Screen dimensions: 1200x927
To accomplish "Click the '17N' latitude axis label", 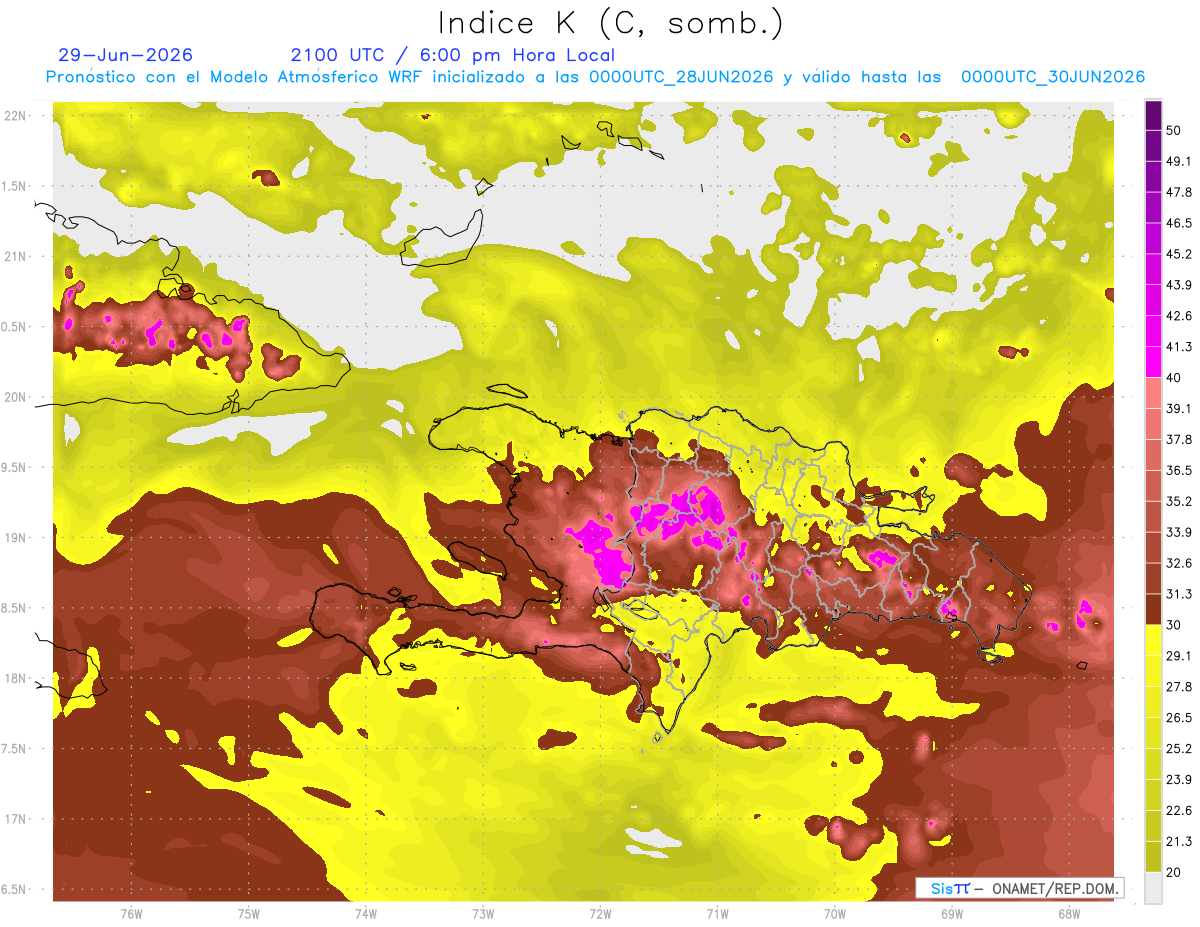I will coord(14,819).
